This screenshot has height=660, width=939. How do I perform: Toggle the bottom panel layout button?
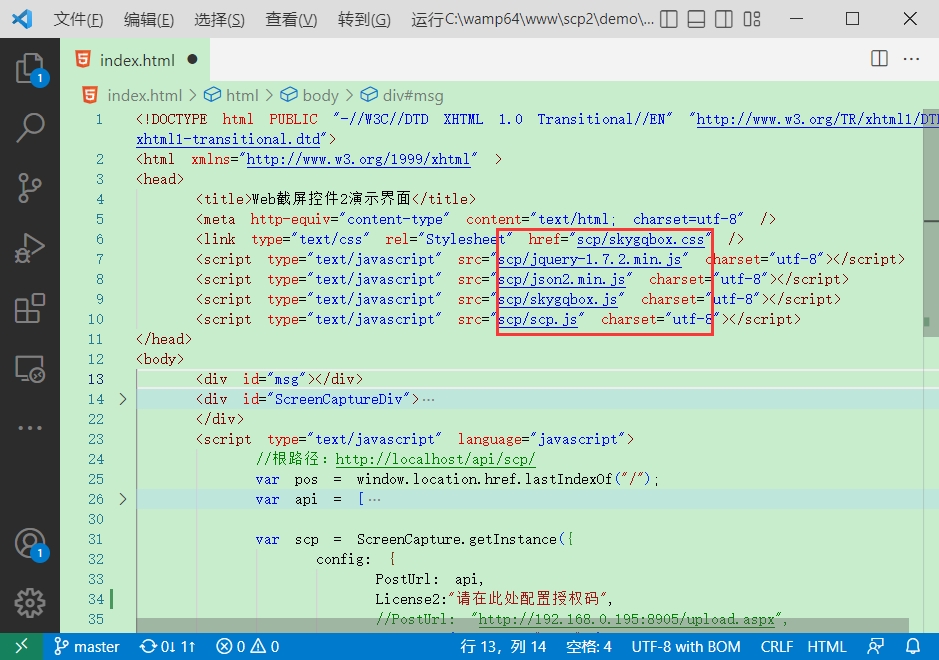696,19
